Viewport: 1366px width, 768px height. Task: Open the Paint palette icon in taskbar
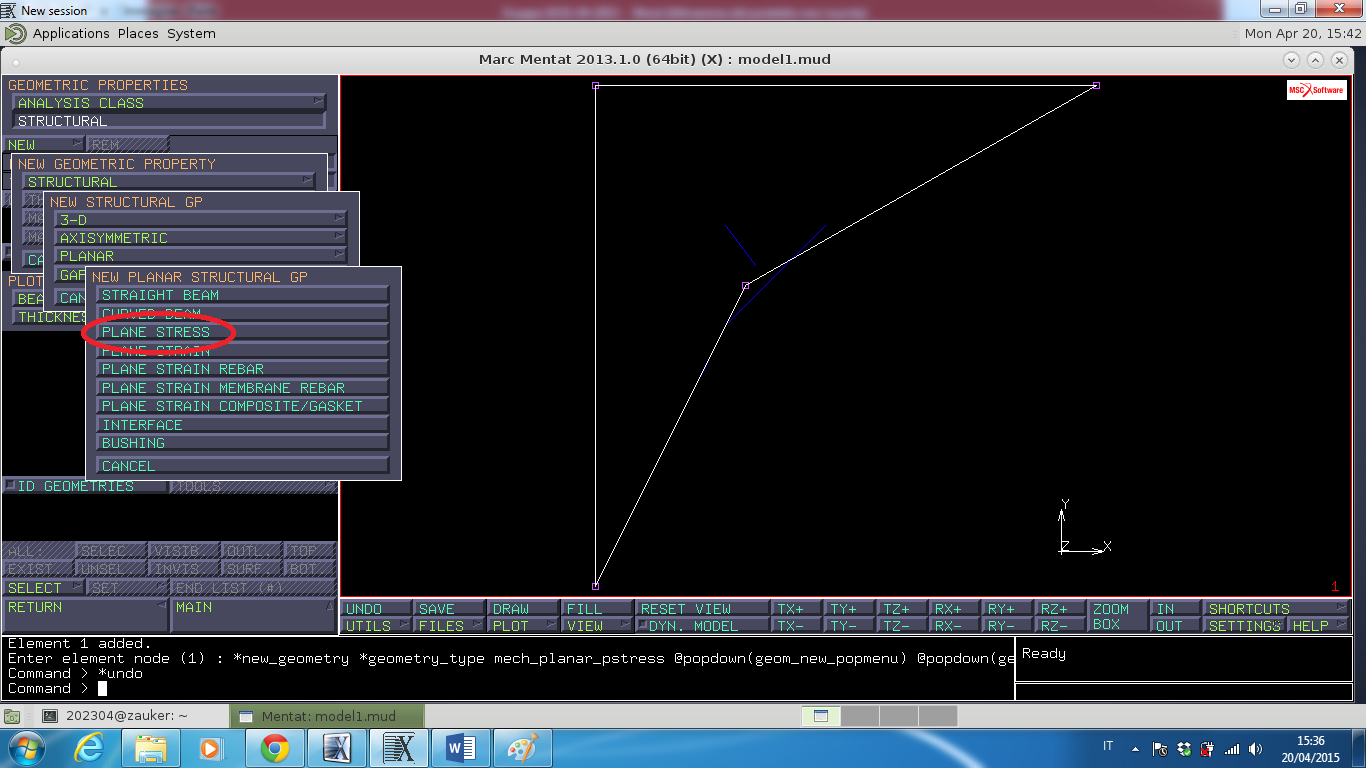pos(523,748)
